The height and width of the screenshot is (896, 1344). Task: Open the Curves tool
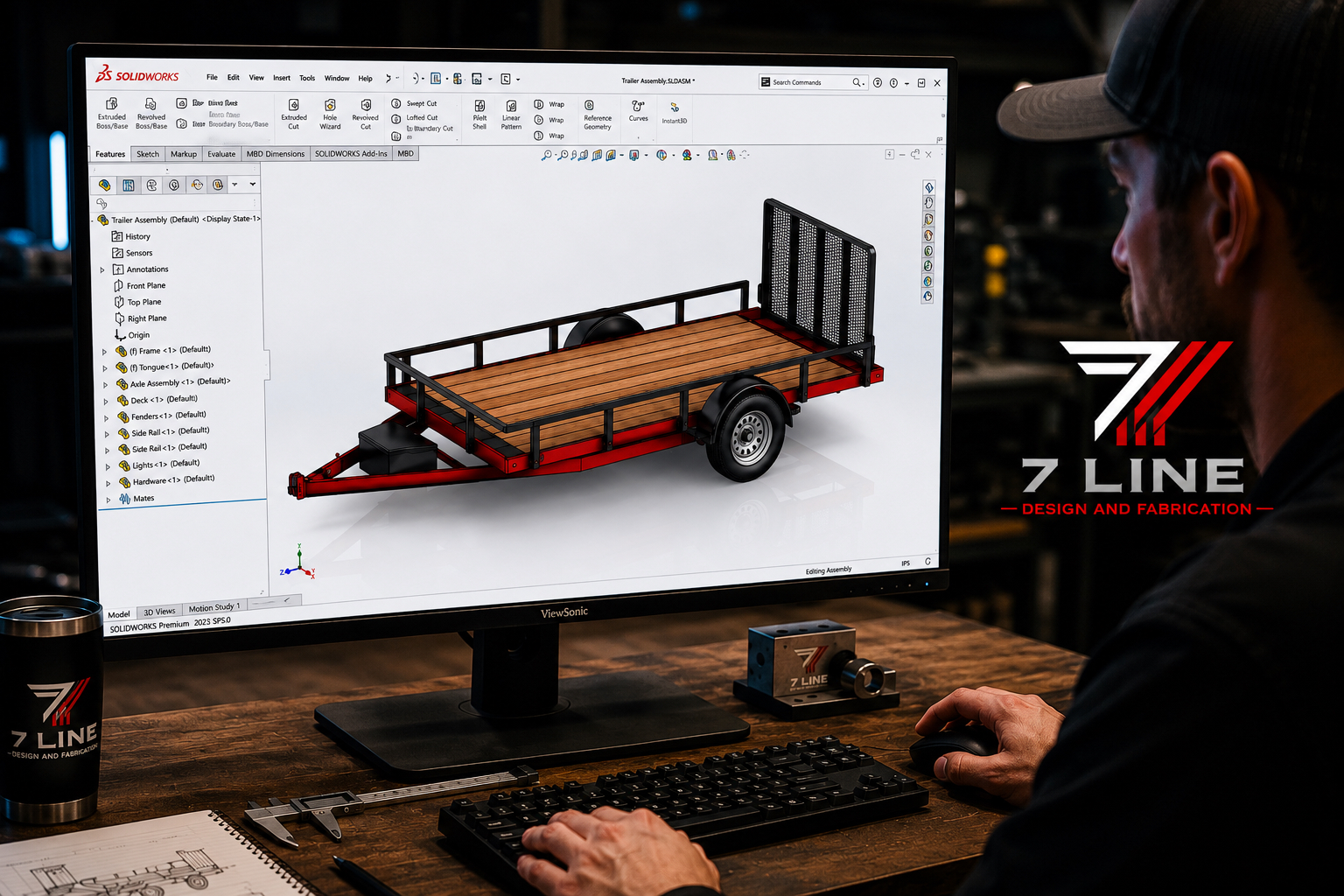coord(639,111)
